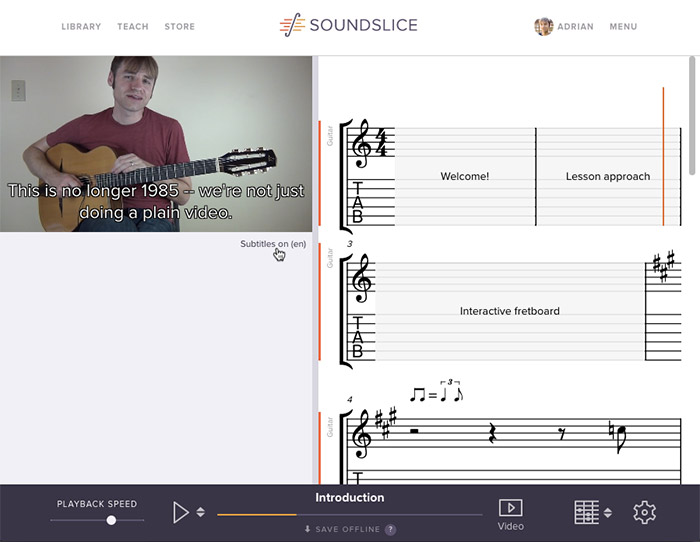Image resolution: width=700 pixels, height=542 pixels.
Task: Click the vertical scrollbar of notation
Action: tap(692, 116)
